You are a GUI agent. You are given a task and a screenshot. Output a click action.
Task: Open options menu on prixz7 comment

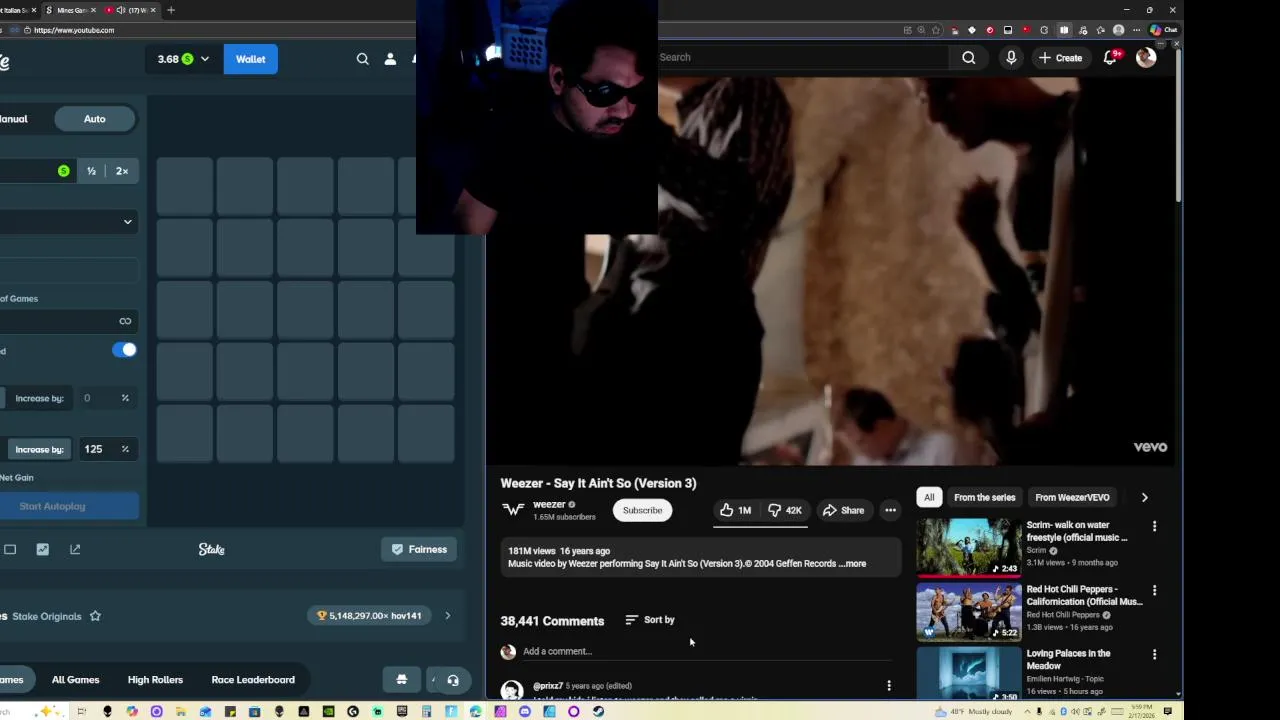(x=888, y=685)
